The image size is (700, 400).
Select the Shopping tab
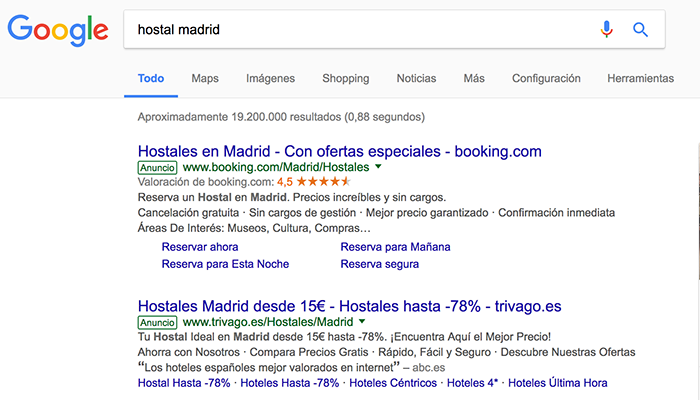[345, 78]
